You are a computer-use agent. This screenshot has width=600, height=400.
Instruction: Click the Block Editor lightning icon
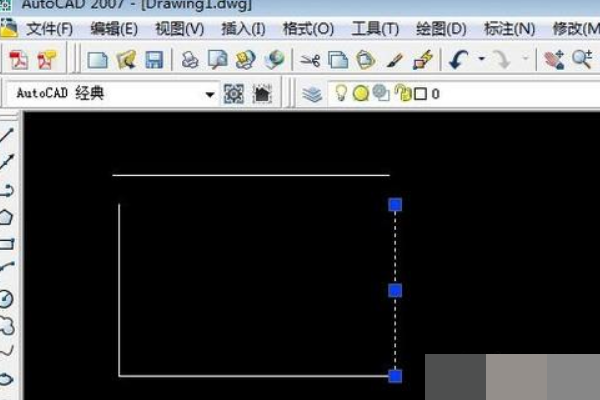(x=423, y=60)
